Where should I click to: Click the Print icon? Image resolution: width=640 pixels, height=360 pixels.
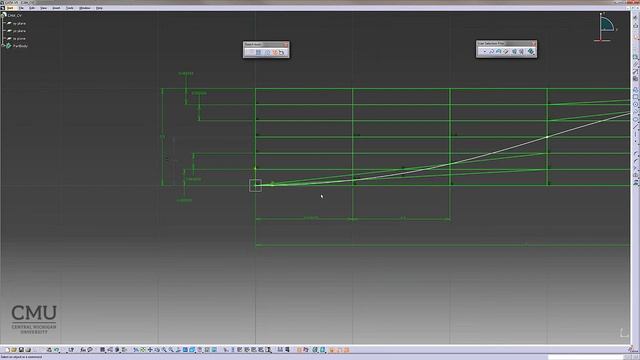(28, 350)
